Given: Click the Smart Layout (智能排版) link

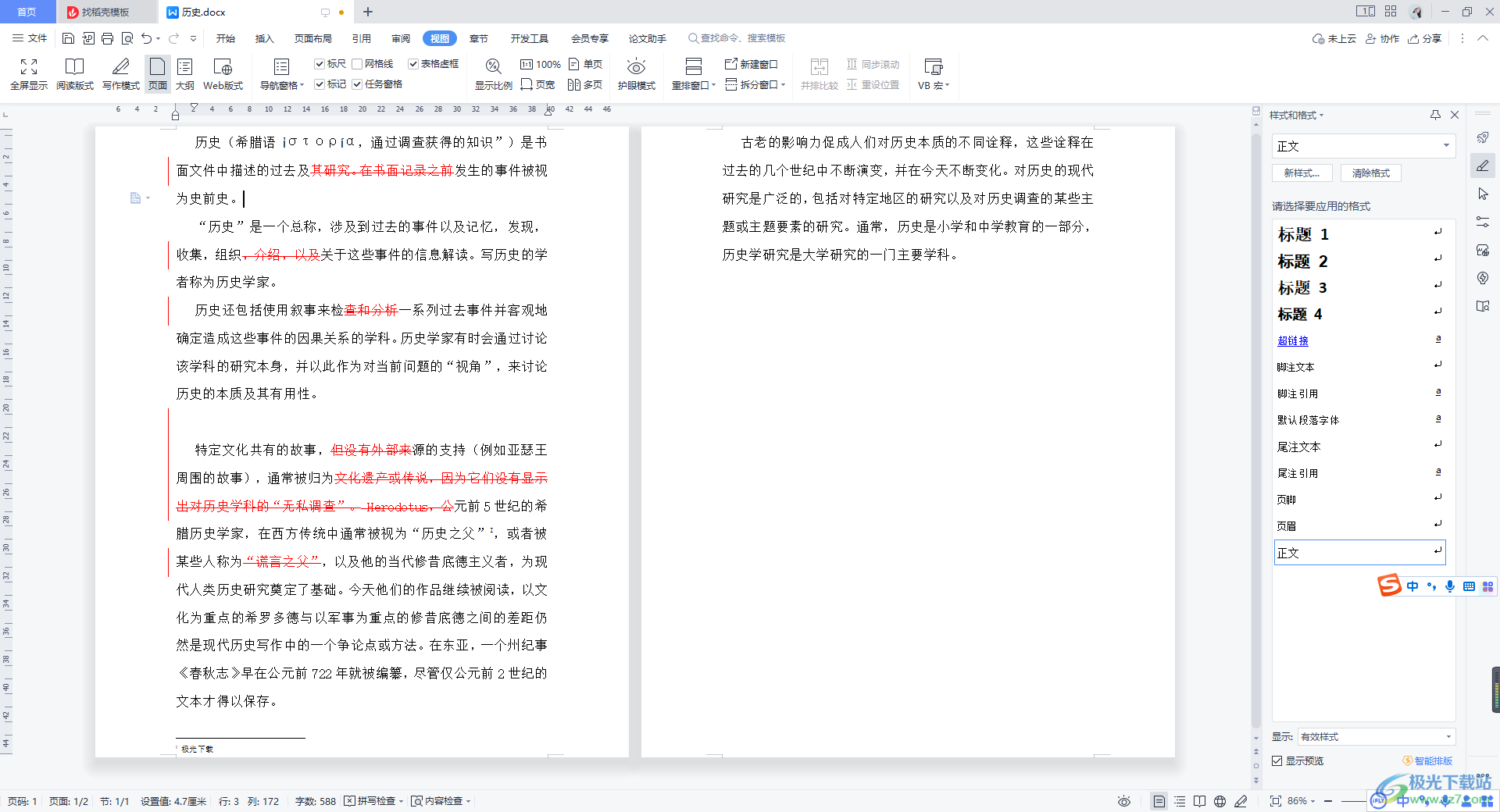Looking at the screenshot, I should [1427, 760].
